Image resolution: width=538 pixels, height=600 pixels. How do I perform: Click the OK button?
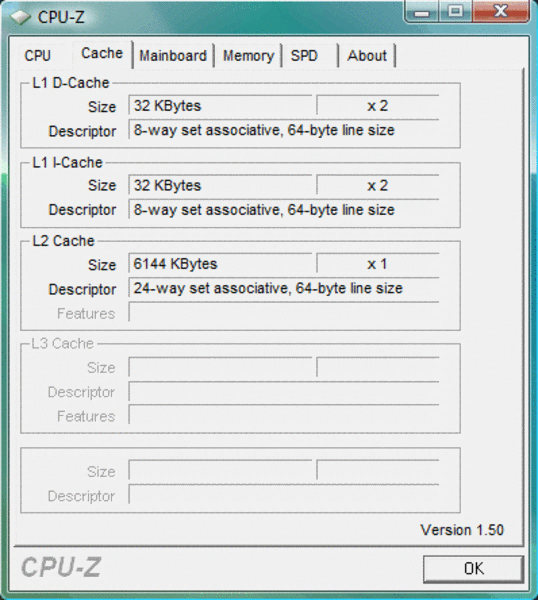[x=473, y=569]
